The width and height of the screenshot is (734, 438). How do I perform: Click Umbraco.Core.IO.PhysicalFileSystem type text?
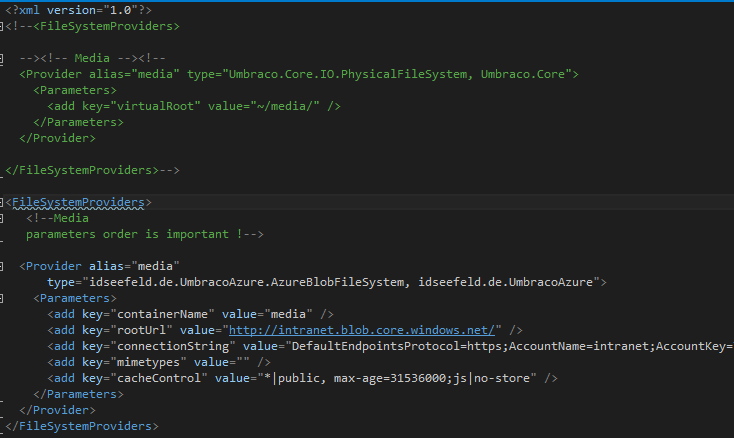348,74
